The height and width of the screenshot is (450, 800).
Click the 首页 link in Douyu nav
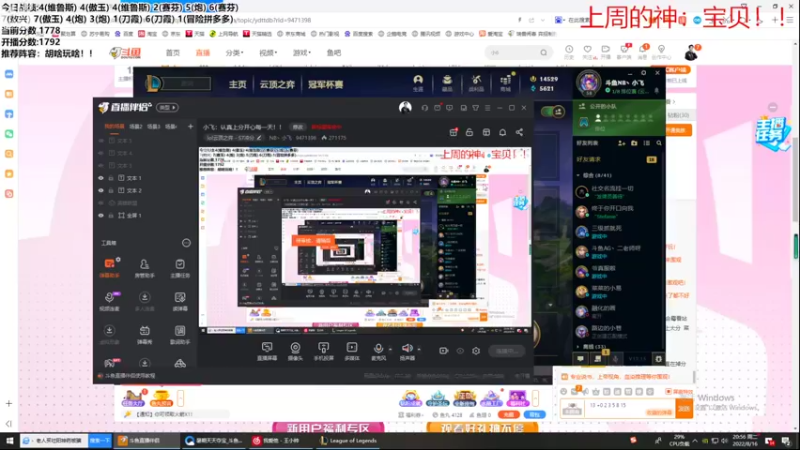[x=173, y=53]
